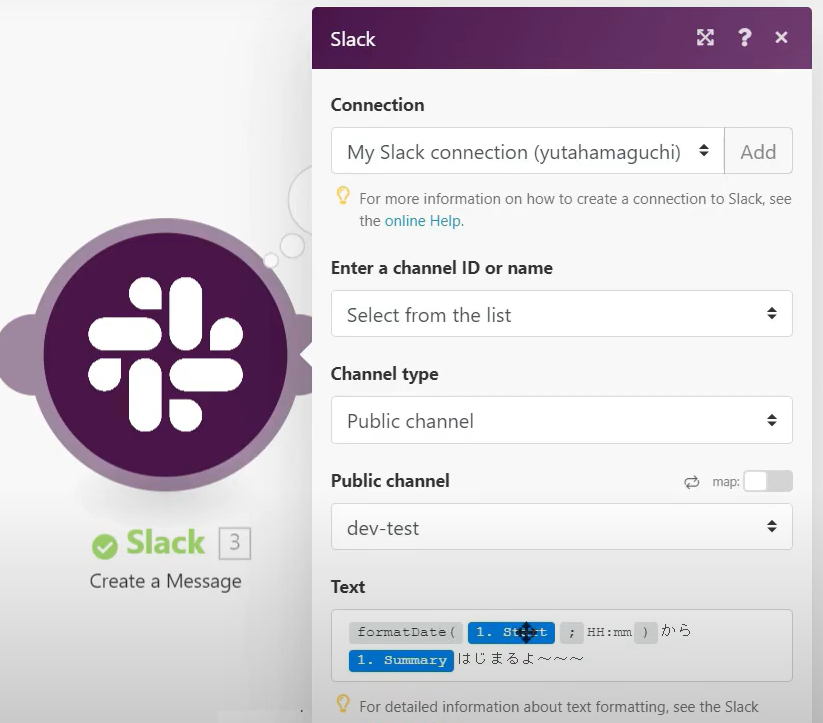This screenshot has width=823, height=723.
Task: Click the Add connection button
Action: [x=758, y=152]
